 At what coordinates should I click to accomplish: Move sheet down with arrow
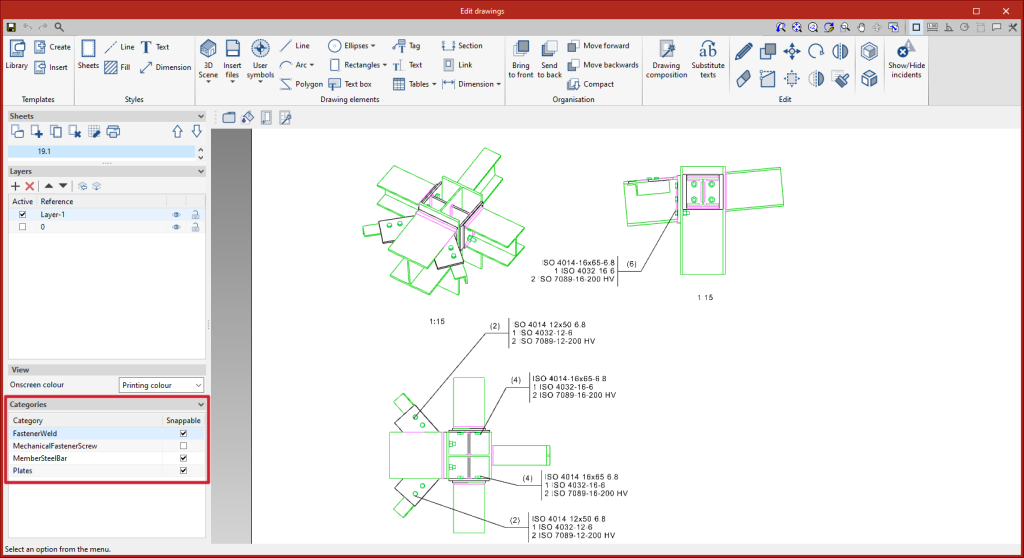197,132
